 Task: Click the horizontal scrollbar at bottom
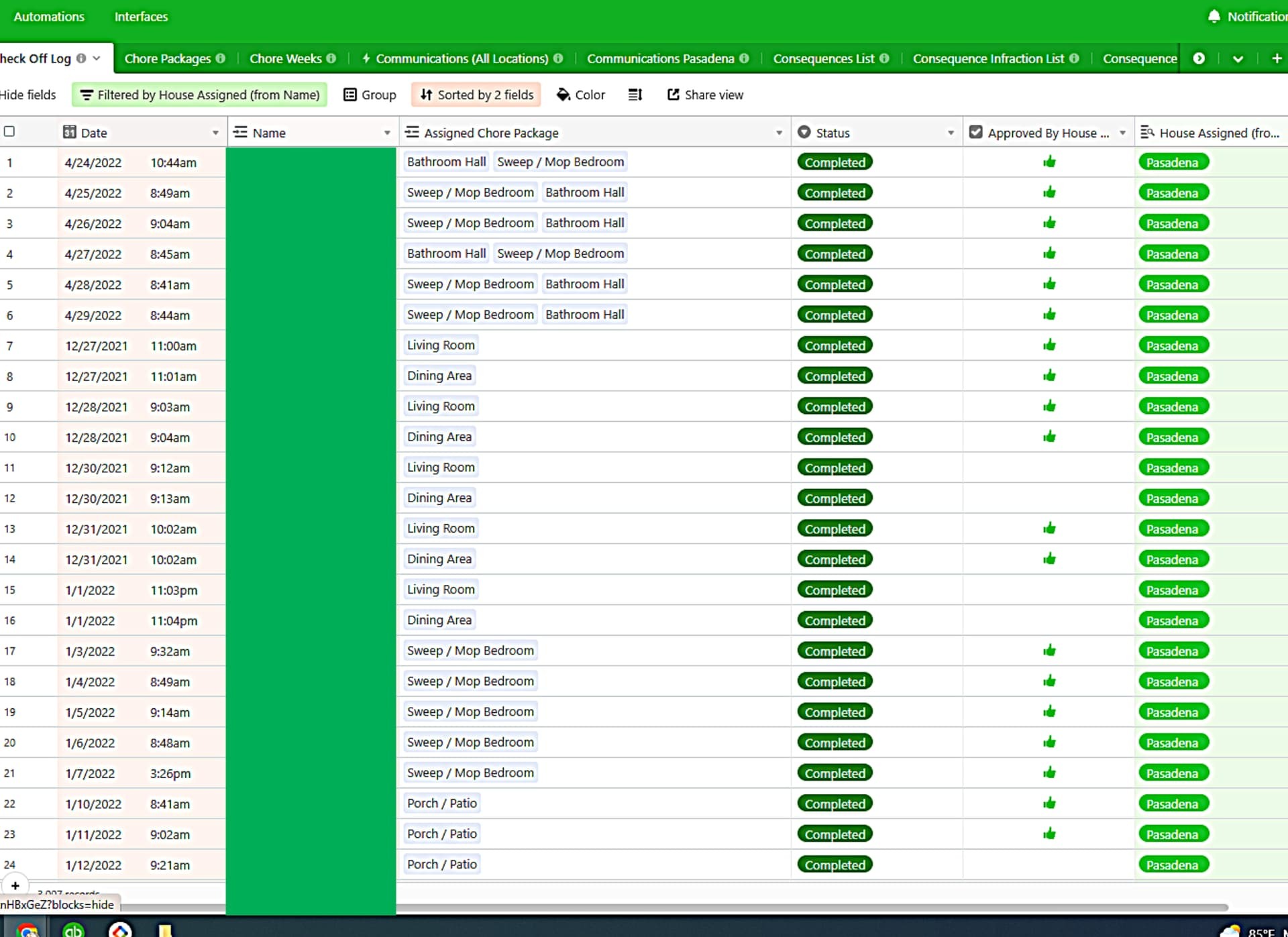[674, 907]
